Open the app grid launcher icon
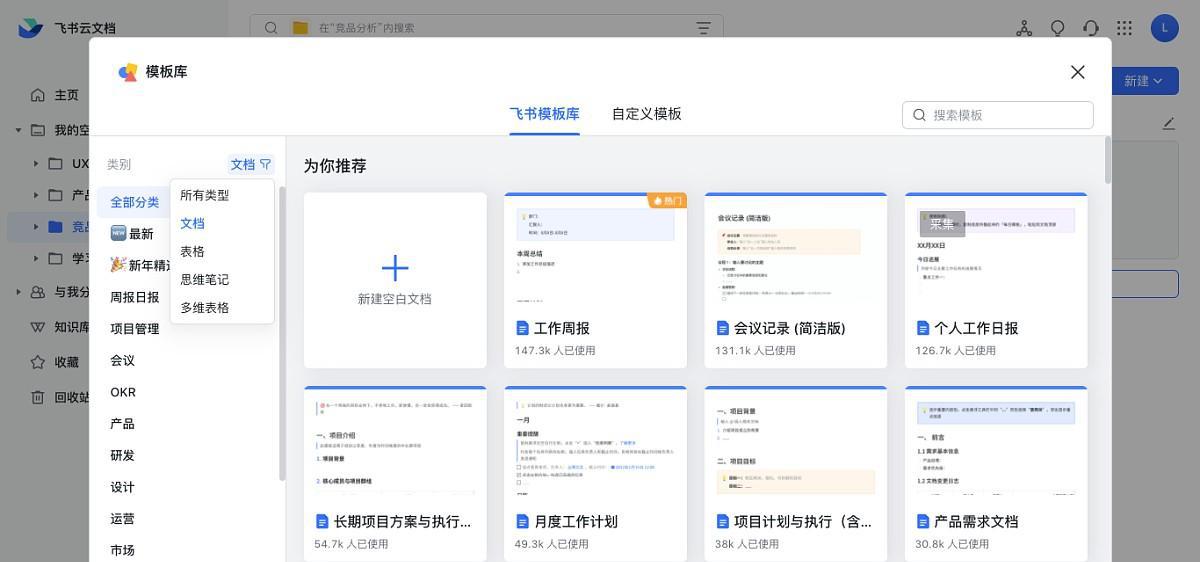The width and height of the screenshot is (1200, 562). tap(1125, 28)
